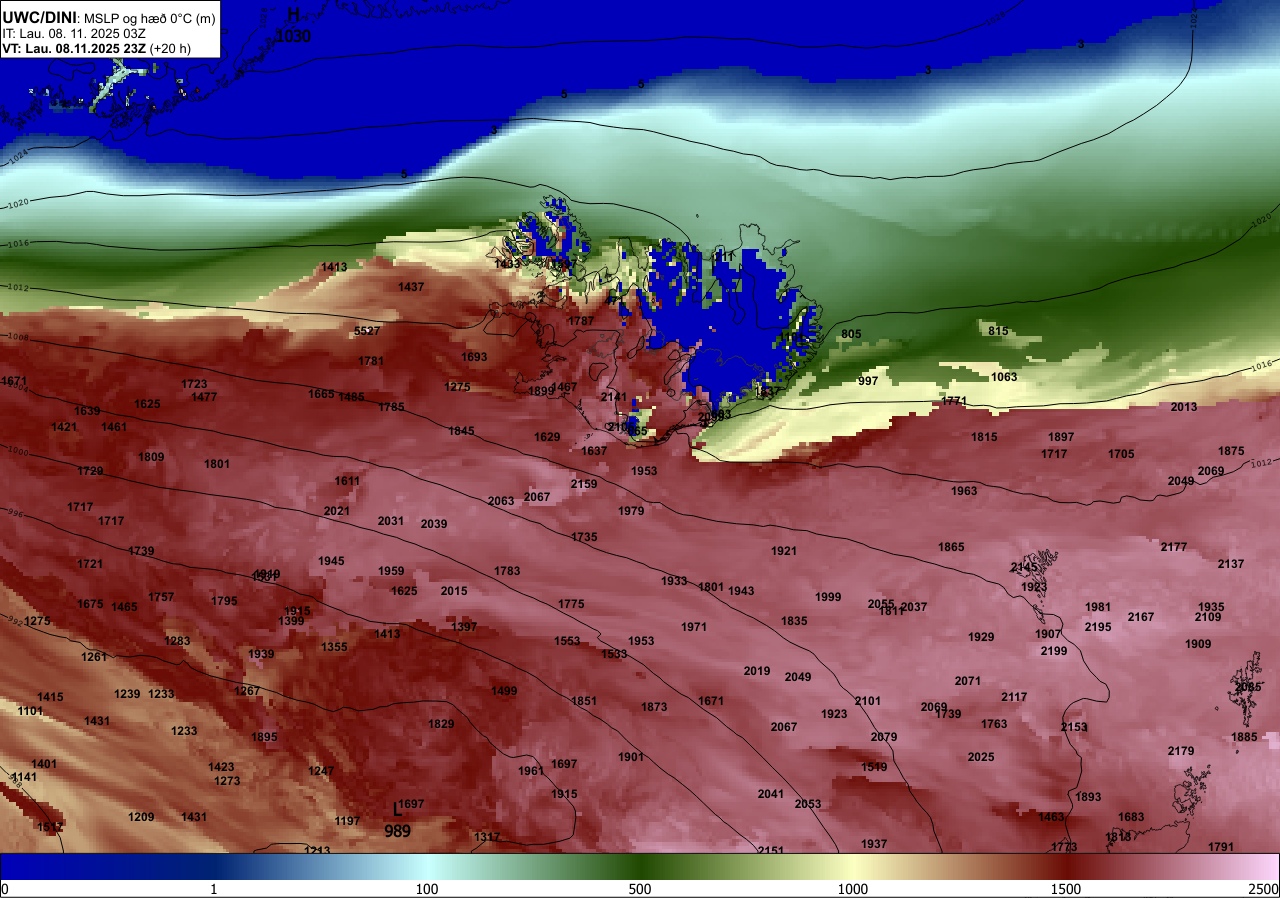The height and width of the screenshot is (898, 1280).
Task: Click the height value 1063
Action: pos(1004,377)
